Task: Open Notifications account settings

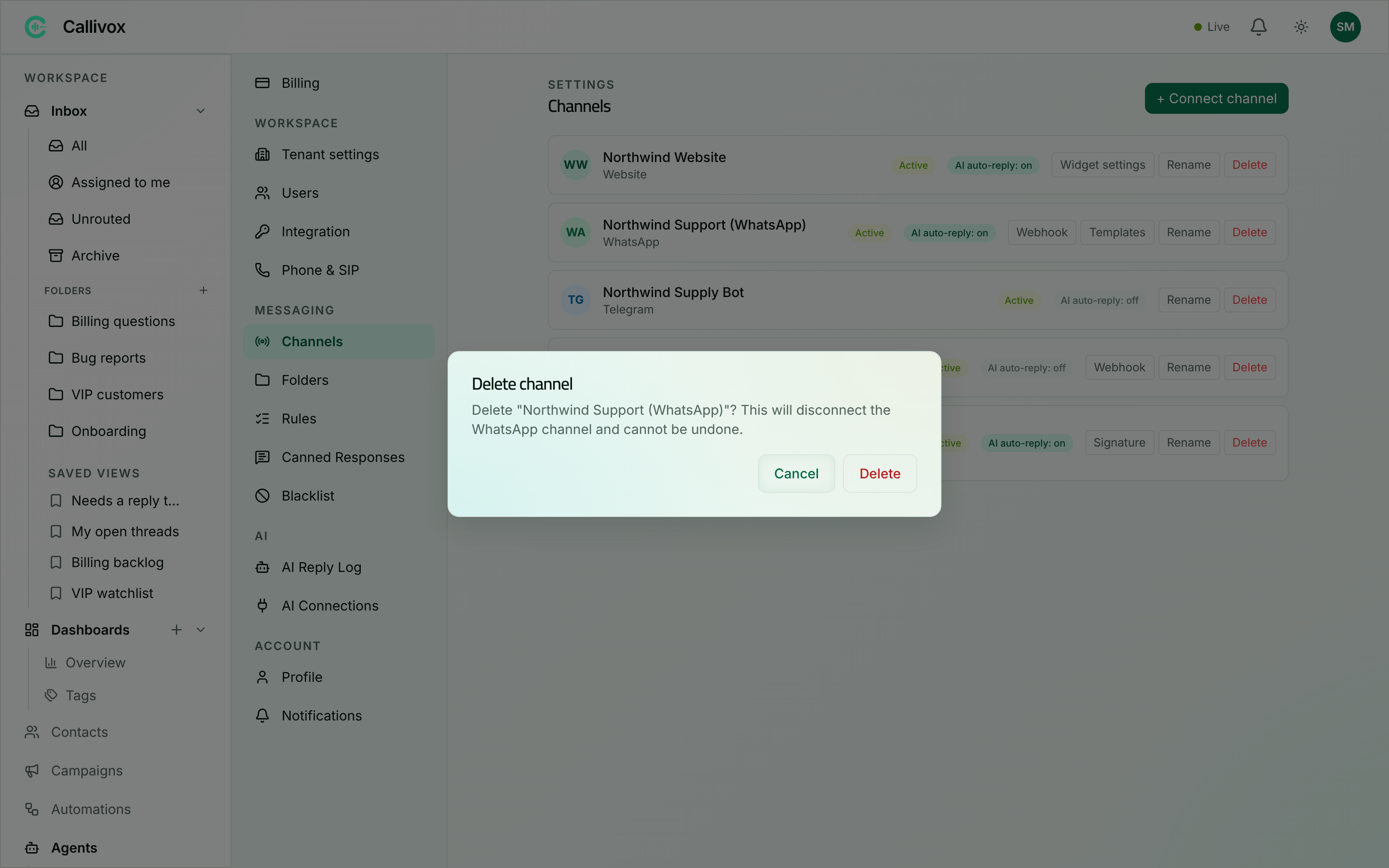Action: [x=339, y=716]
